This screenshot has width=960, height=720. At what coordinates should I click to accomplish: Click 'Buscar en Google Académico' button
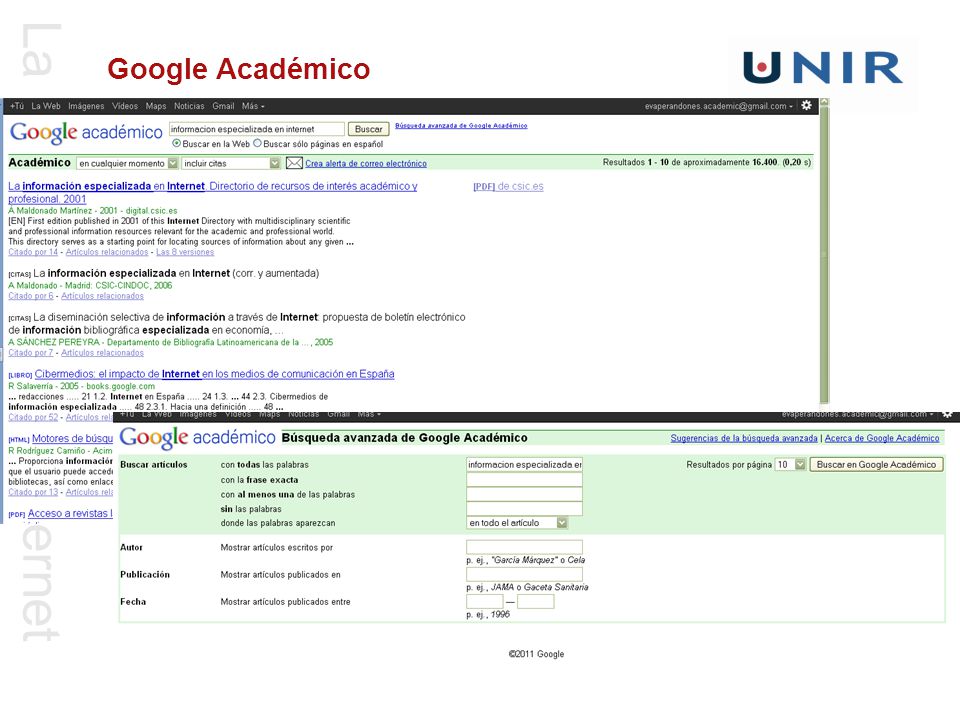[876, 465]
